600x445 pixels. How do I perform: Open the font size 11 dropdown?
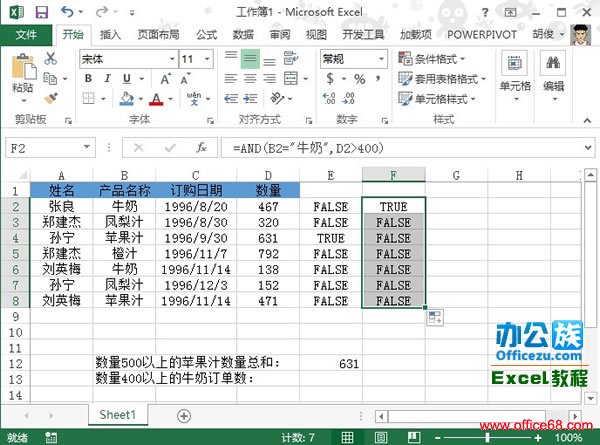207,59
